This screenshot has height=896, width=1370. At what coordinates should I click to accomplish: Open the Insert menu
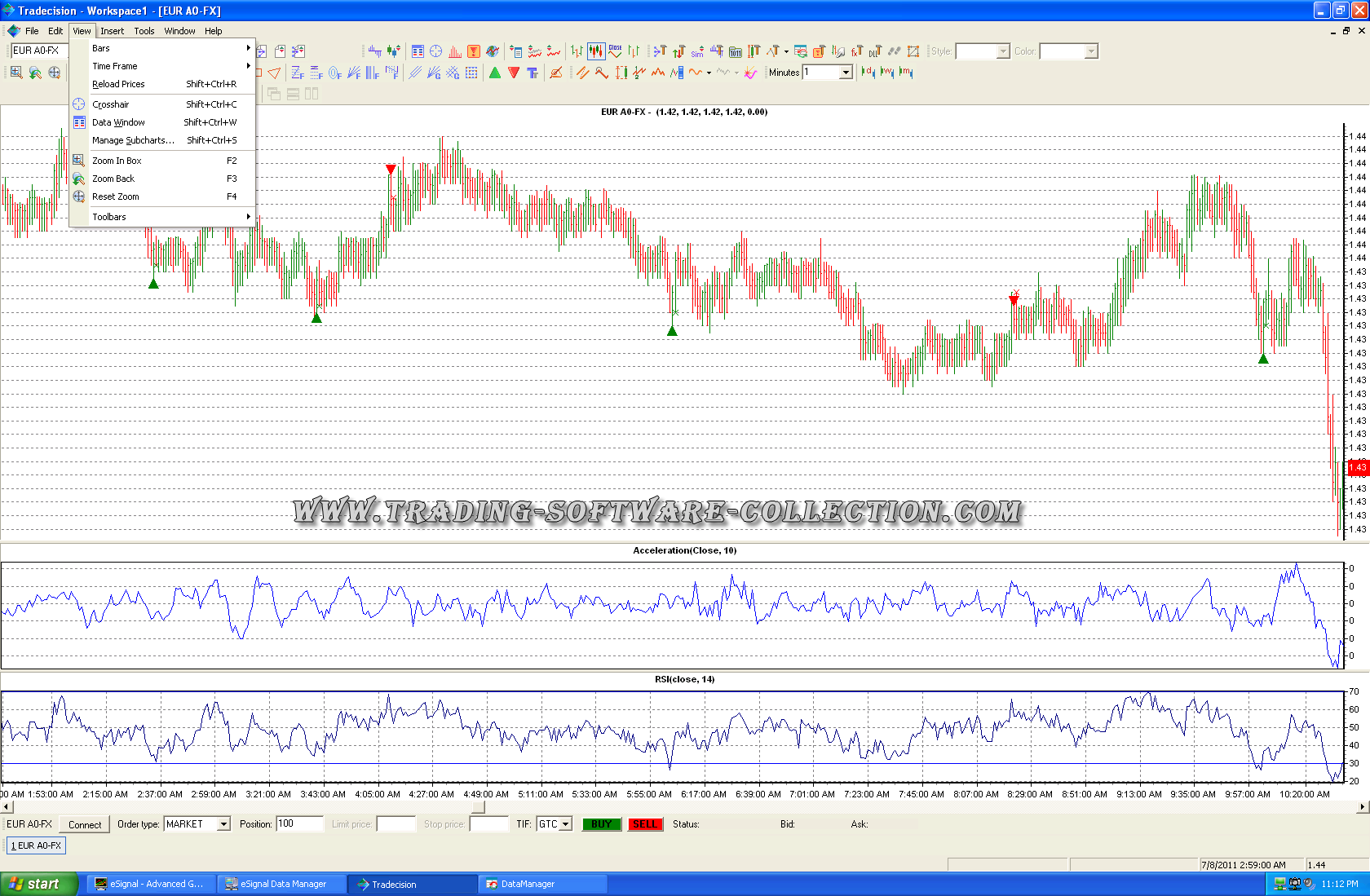(113, 31)
